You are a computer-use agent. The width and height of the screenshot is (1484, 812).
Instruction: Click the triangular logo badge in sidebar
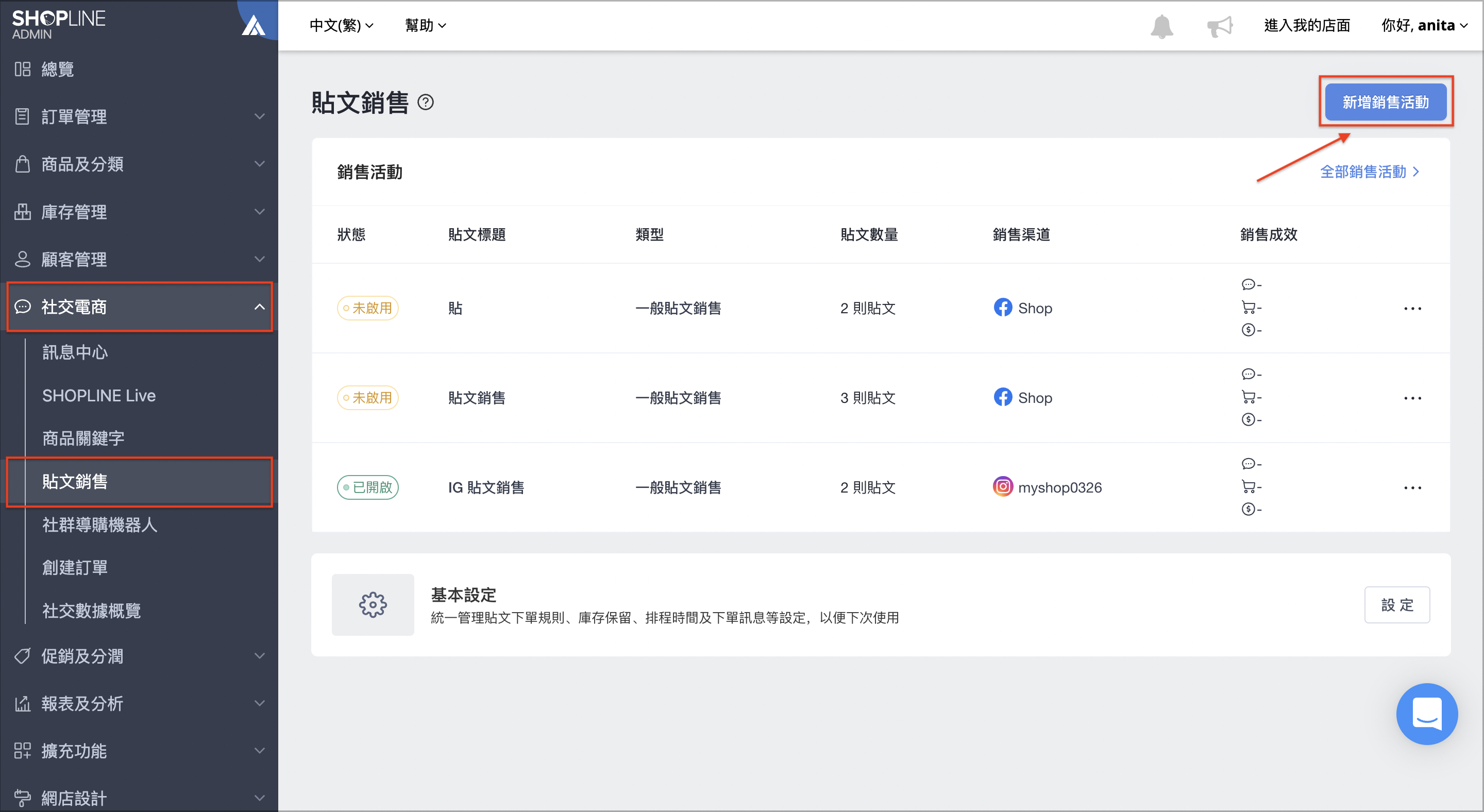pos(254,25)
